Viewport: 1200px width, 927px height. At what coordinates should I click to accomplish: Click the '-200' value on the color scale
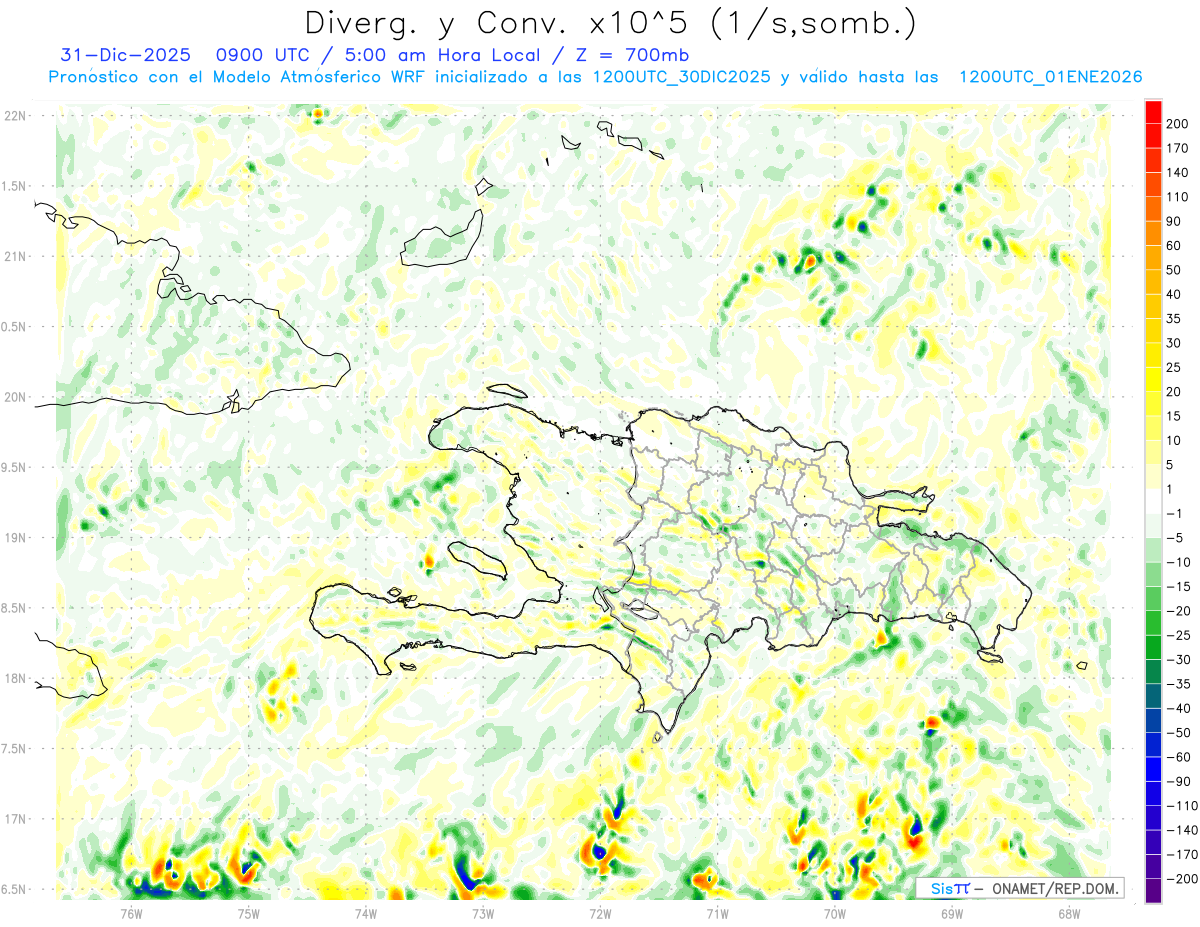[1182, 878]
